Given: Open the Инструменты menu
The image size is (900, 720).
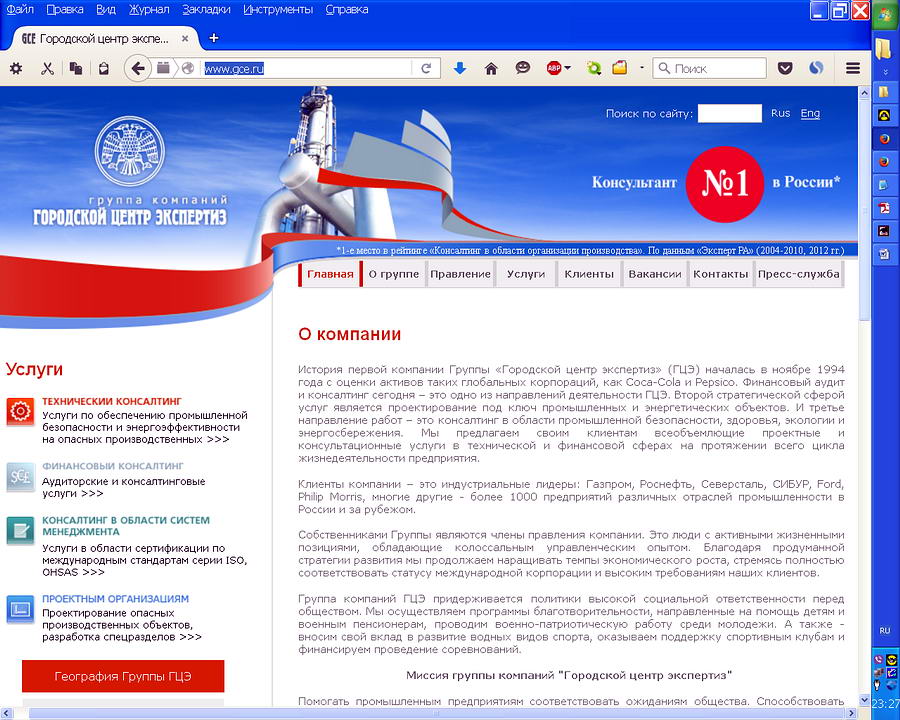Looking at the screenshot, I should click(278, 10).
